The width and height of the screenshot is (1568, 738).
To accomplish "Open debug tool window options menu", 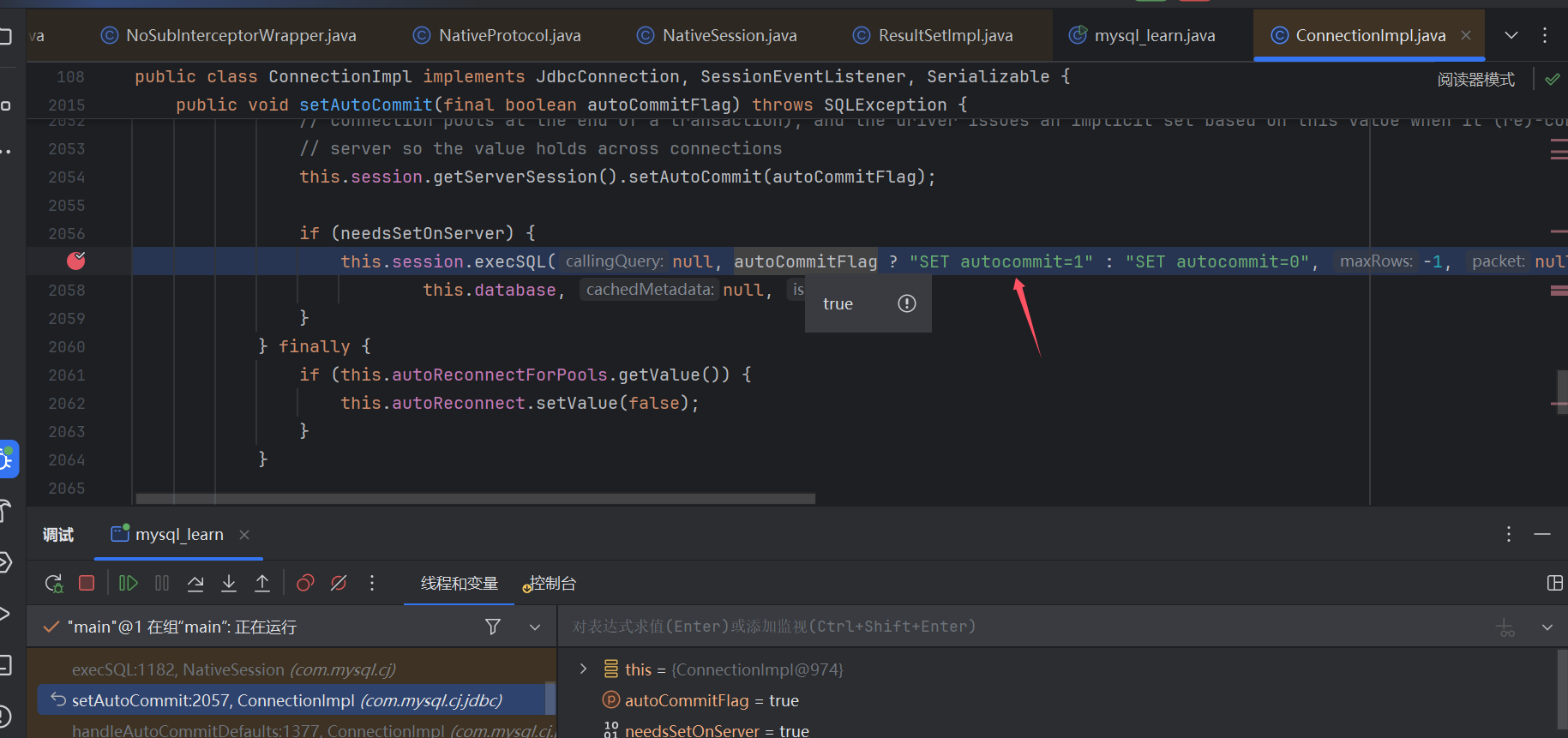I will (1509, 534).
